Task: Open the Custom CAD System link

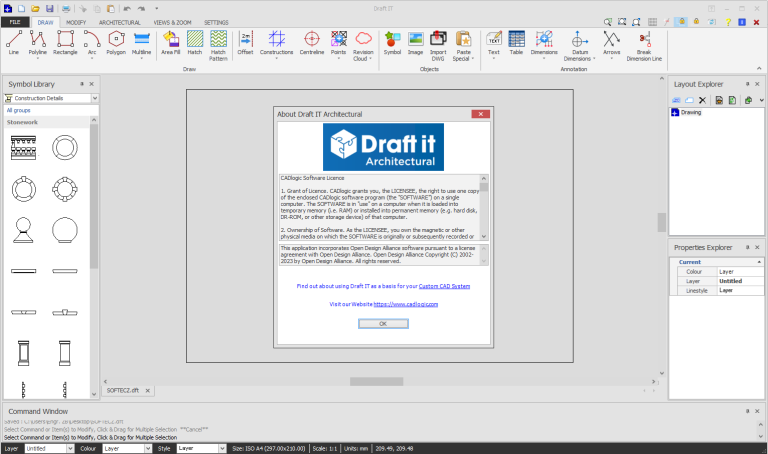Action: click(444, 286)
